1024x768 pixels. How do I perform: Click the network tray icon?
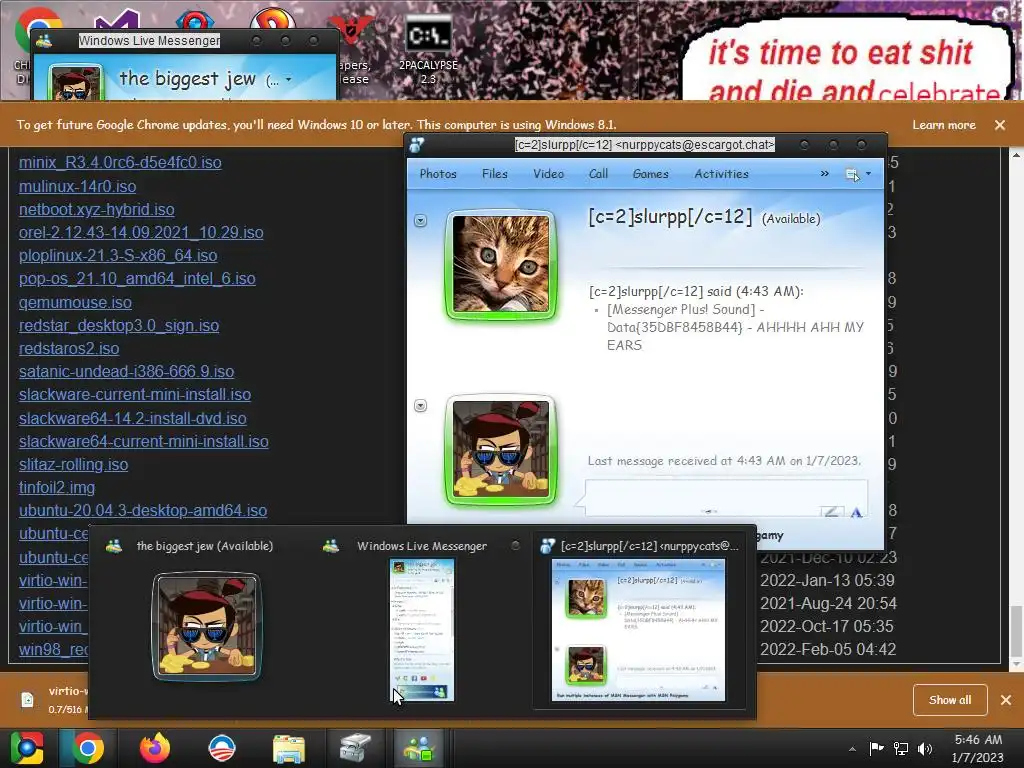pos(901,748)
